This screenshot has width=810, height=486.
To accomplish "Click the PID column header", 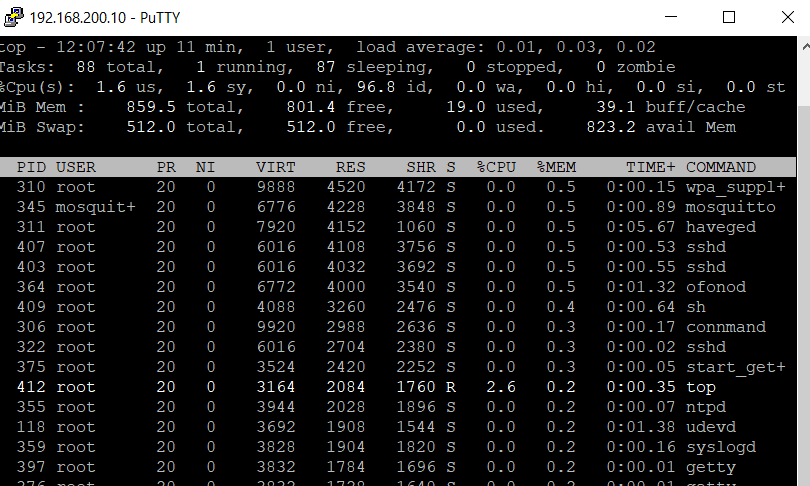I will tap(31, 167).
